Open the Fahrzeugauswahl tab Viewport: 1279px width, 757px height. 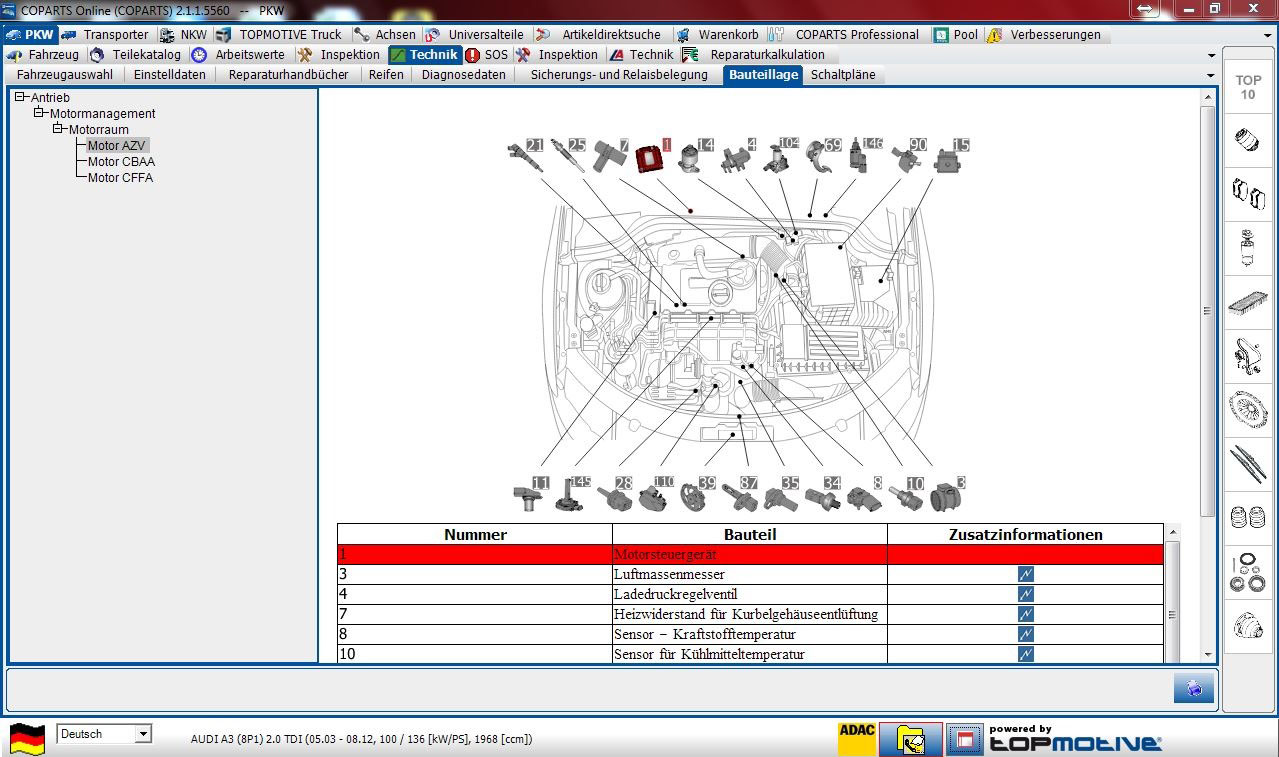tap(65, 75)
